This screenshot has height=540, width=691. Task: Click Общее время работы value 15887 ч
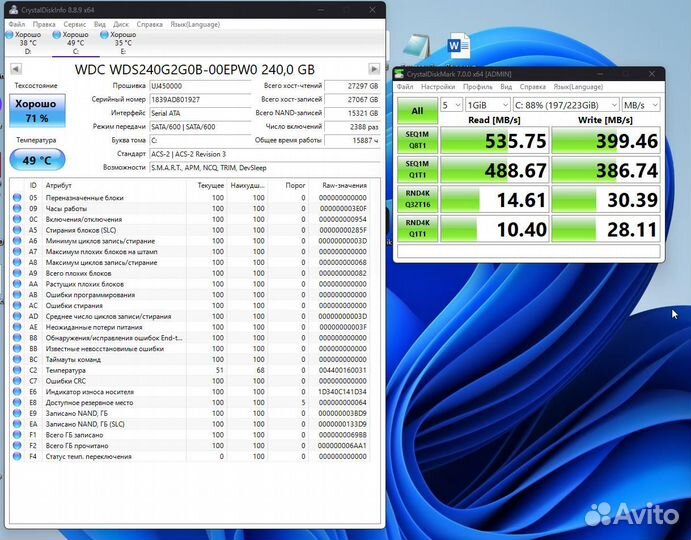[x=353, y=141]
